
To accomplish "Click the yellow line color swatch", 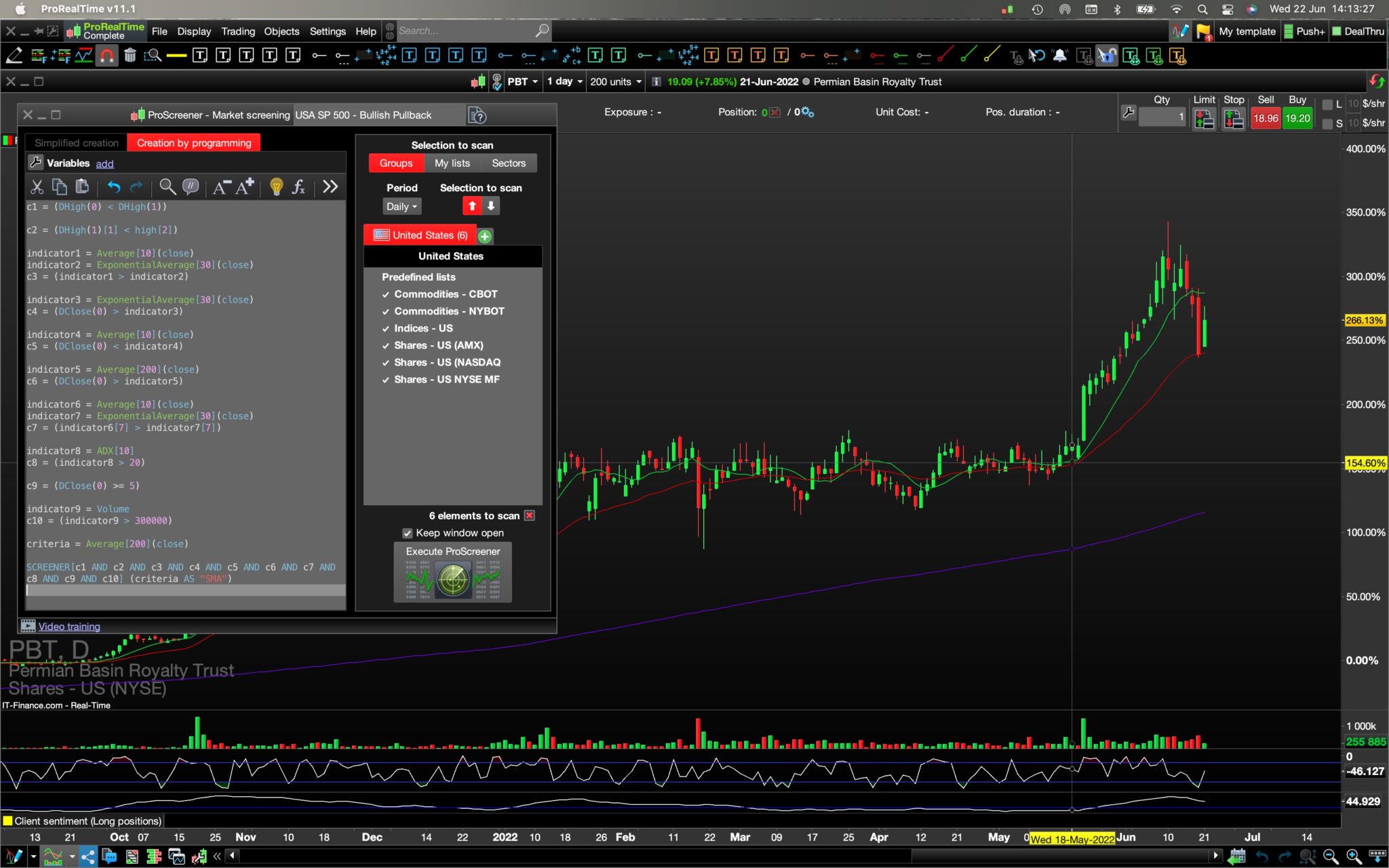I will [x=176, y=56].
